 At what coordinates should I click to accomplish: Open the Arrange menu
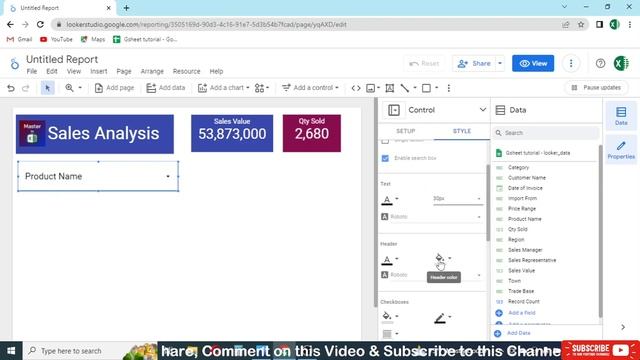coord(152,71)
